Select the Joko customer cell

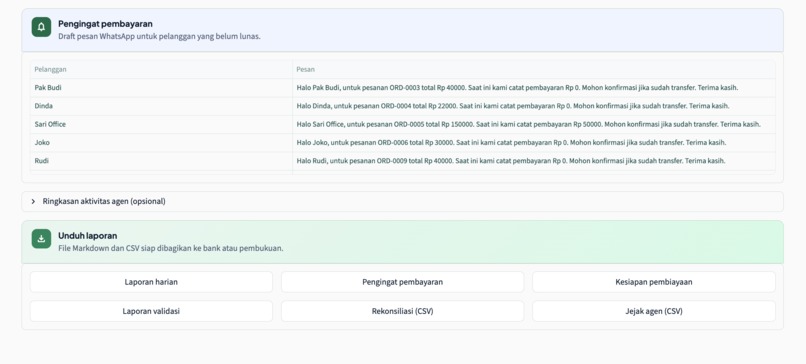pyautogui.click(x=161, y=142)
